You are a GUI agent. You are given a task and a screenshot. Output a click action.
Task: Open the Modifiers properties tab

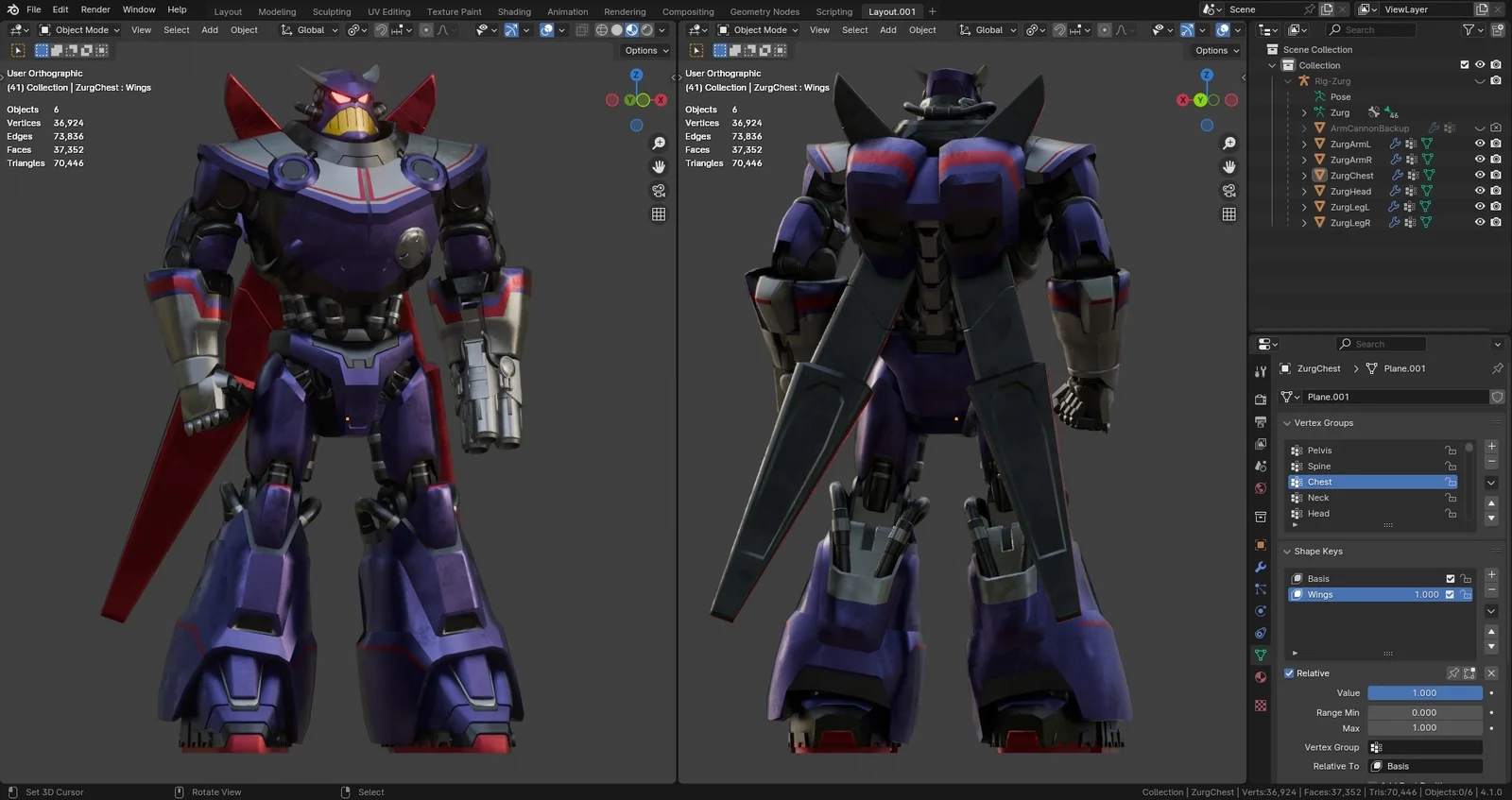click(1261, 567)
